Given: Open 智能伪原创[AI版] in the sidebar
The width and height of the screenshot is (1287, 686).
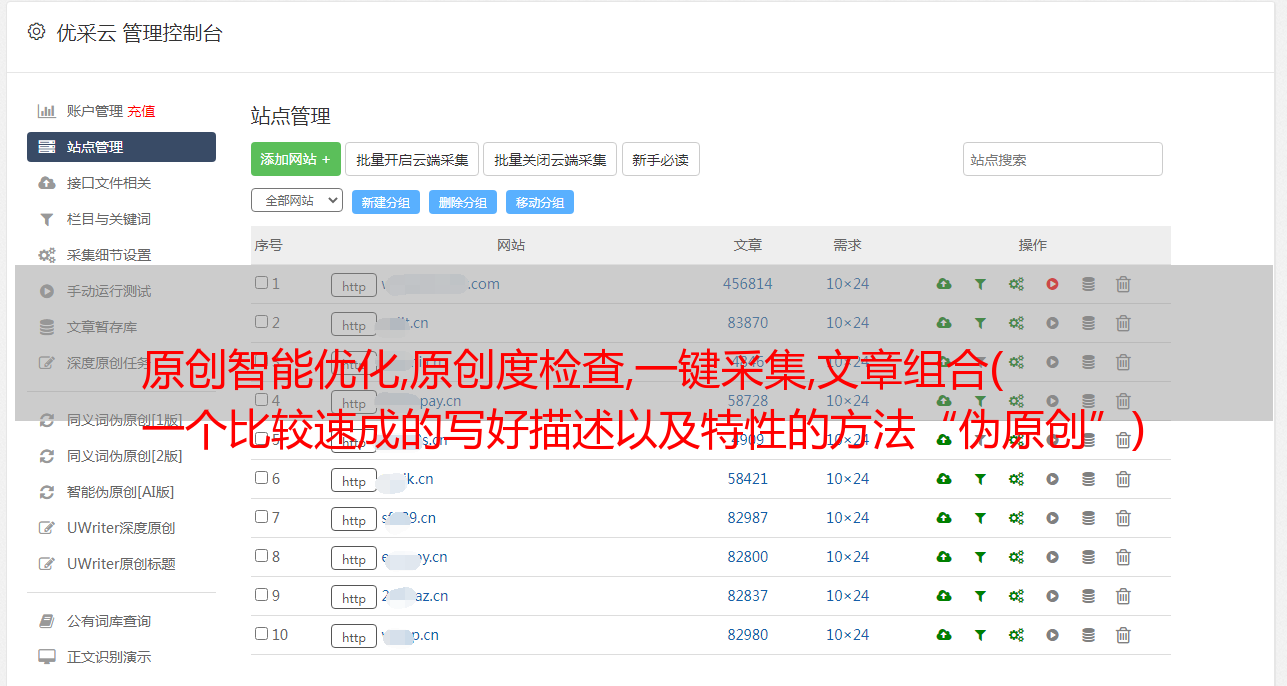Looking at the screenshot, I should pyautogui.click(x=121, y=492).
